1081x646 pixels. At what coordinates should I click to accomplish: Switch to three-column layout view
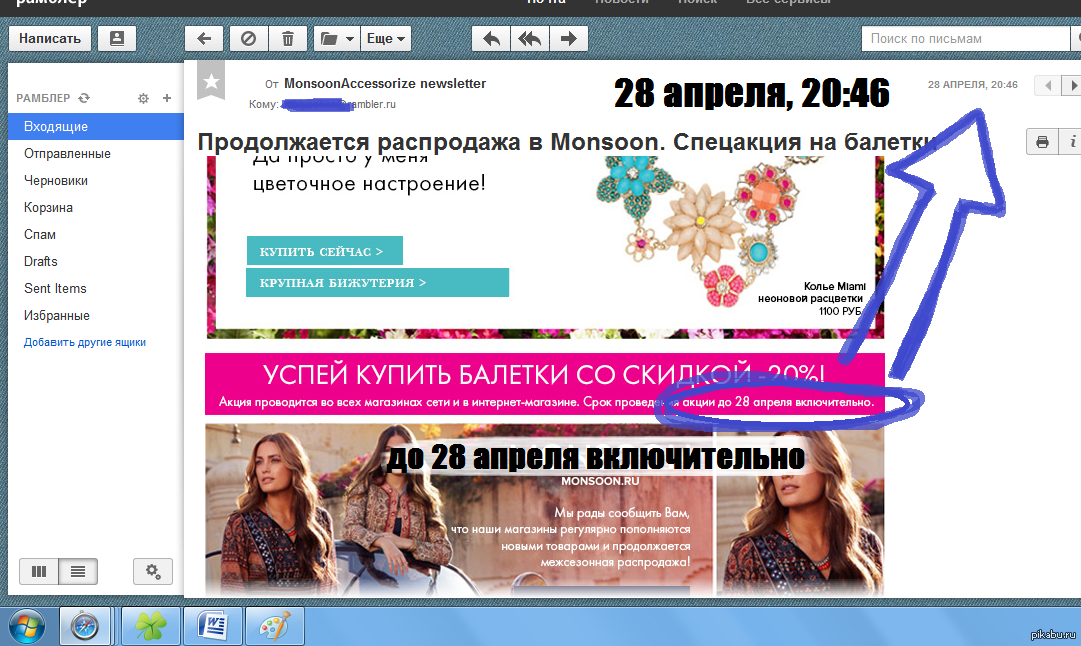coord(39,572)
